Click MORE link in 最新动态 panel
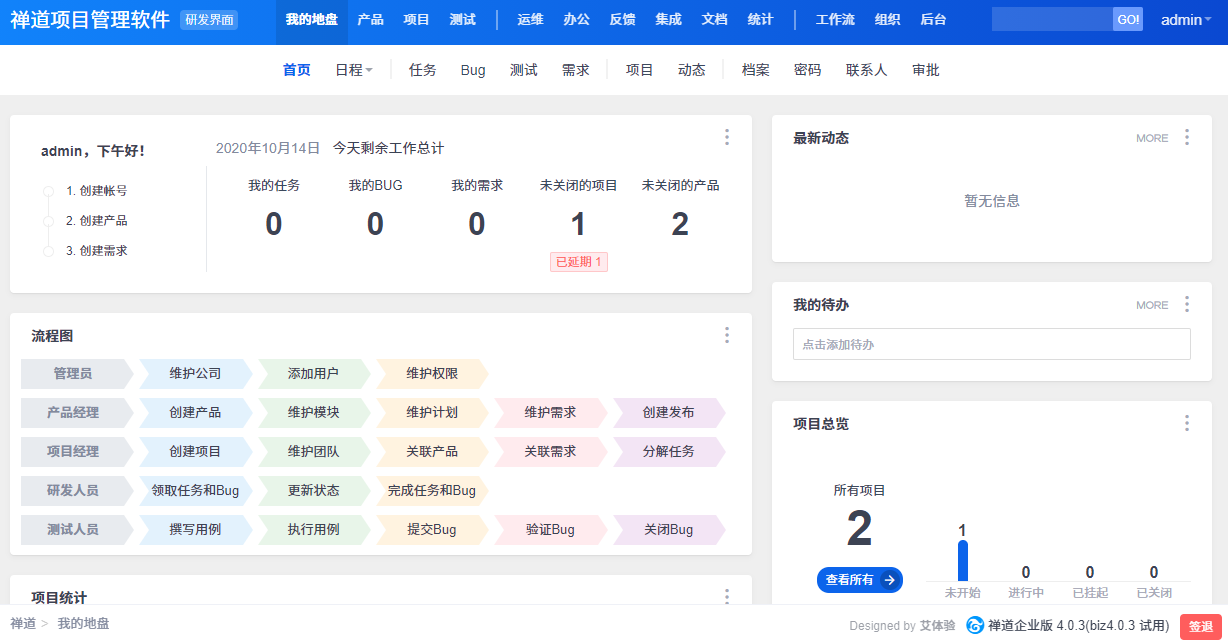The height and width of the screenshot is (643, 1228). pos(1152,138)
